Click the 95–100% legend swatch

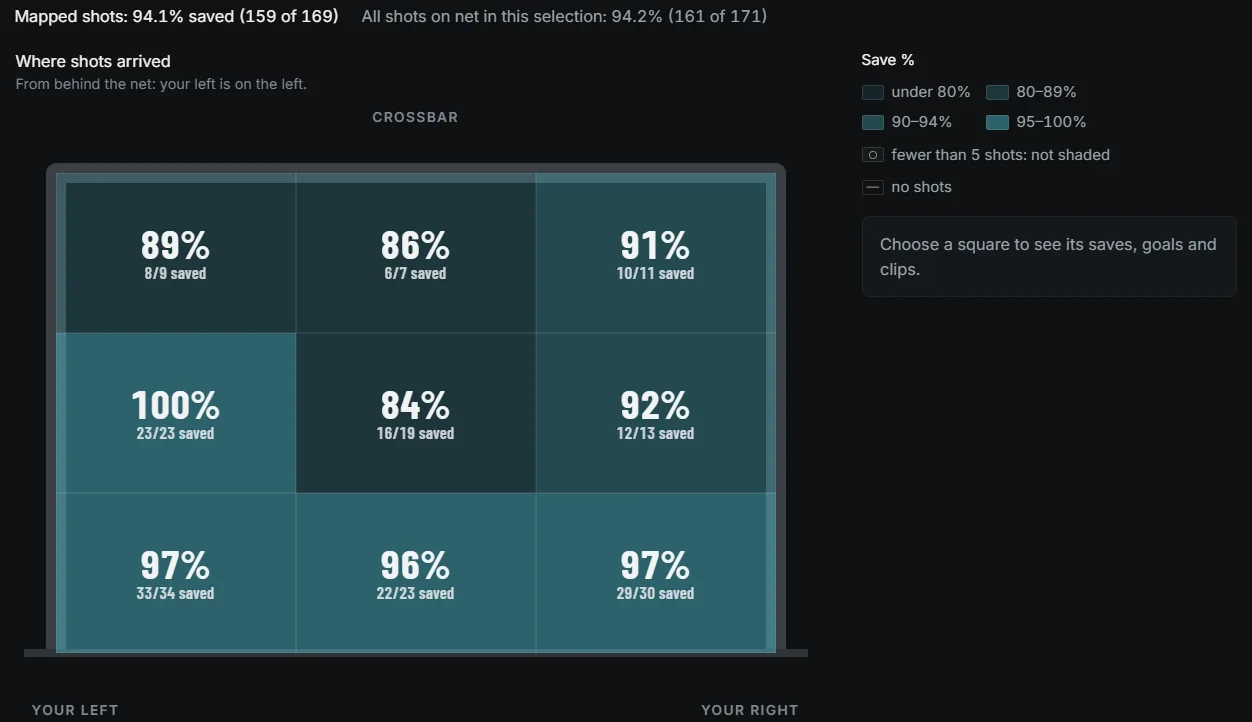click(x=997, y=123)
